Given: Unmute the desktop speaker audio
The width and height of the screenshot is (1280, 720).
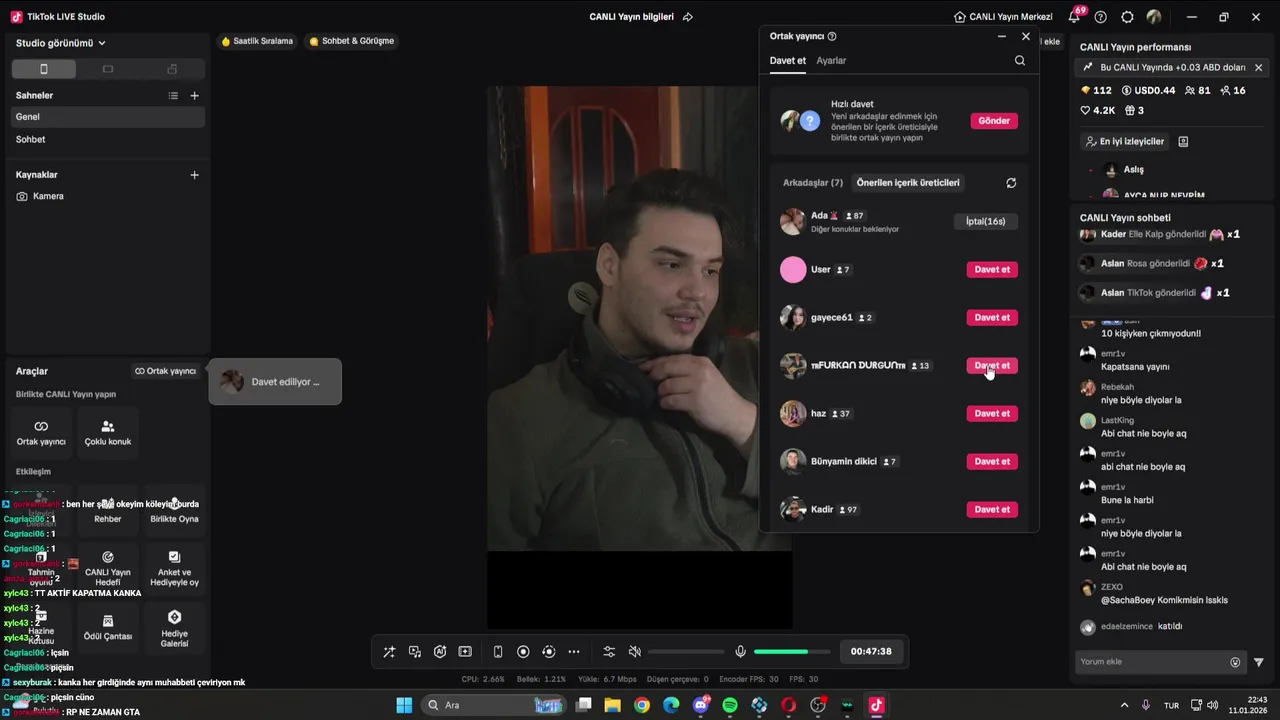Looking at the screenshot, I should pyautogui.click(x=634, y=652).
